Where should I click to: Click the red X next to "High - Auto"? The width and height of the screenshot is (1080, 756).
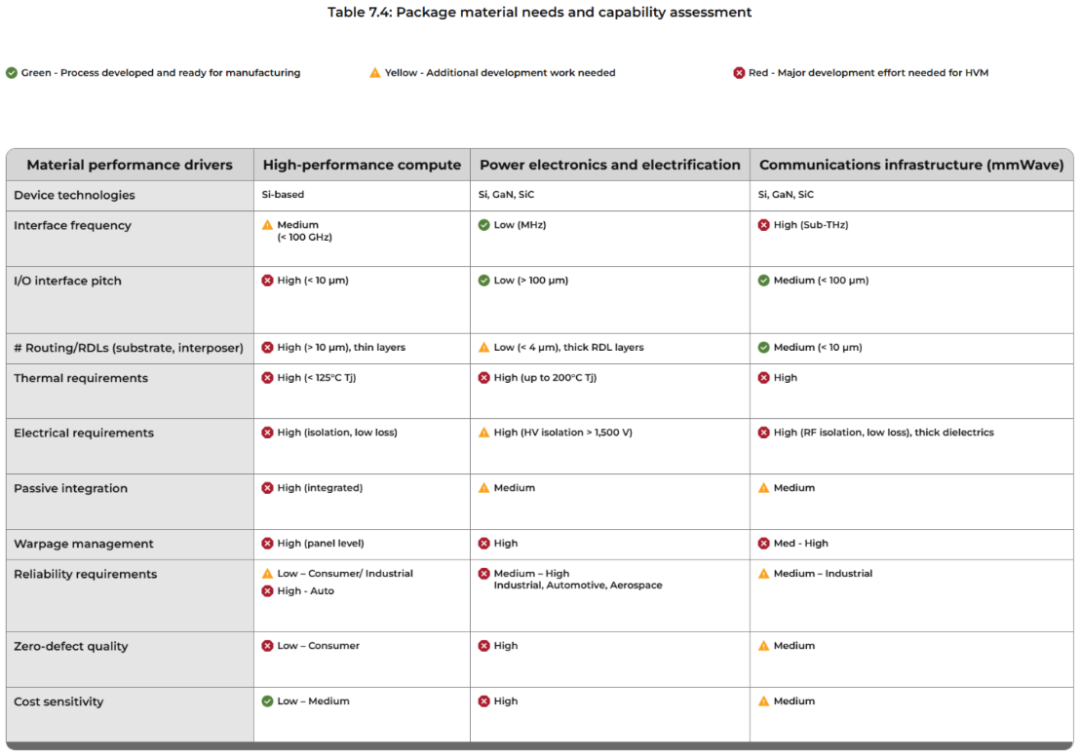tap(267, 591)
